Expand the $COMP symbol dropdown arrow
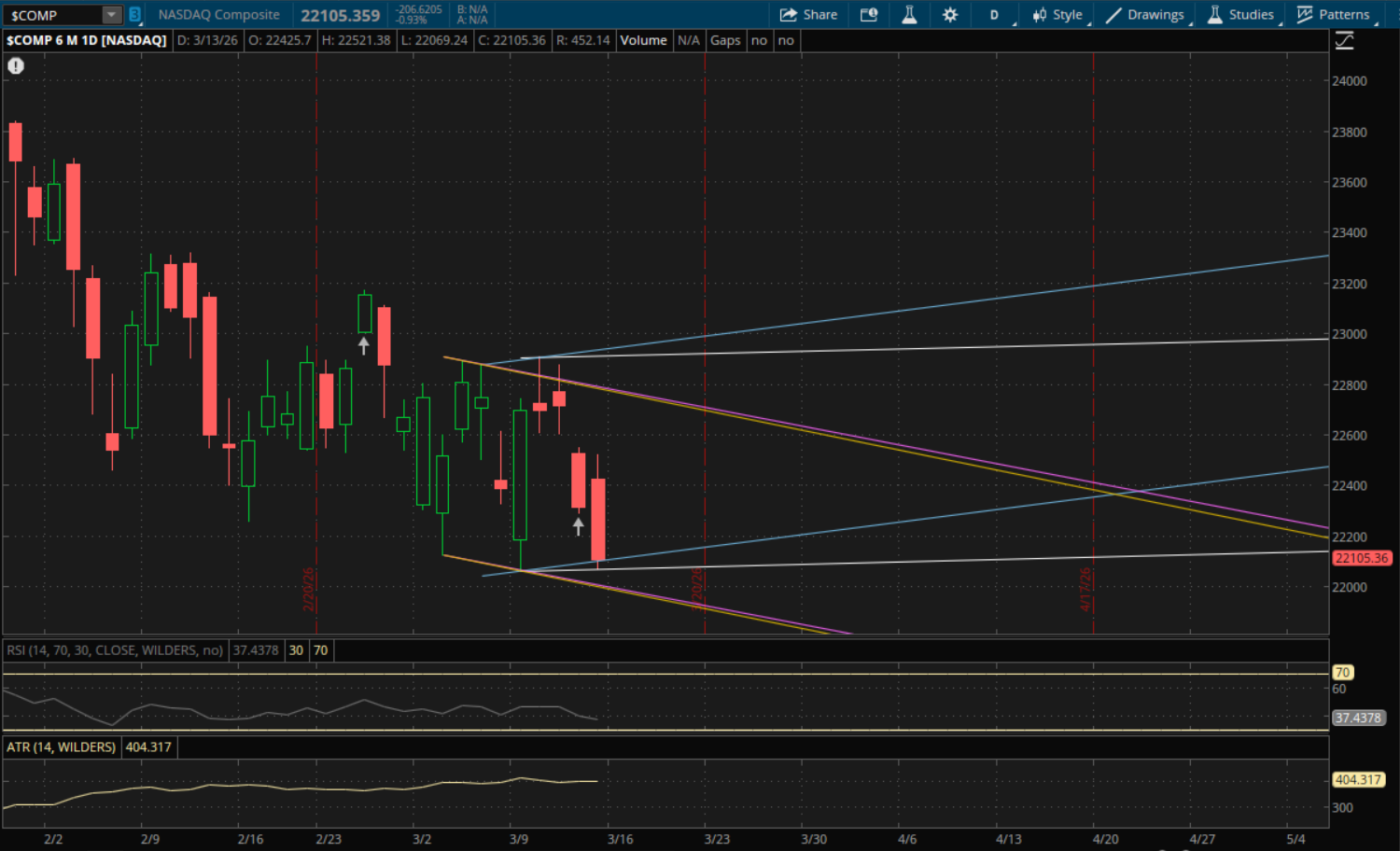This screenshot has width=1400, height=851. pyautogui.click(x=111, y=15)
